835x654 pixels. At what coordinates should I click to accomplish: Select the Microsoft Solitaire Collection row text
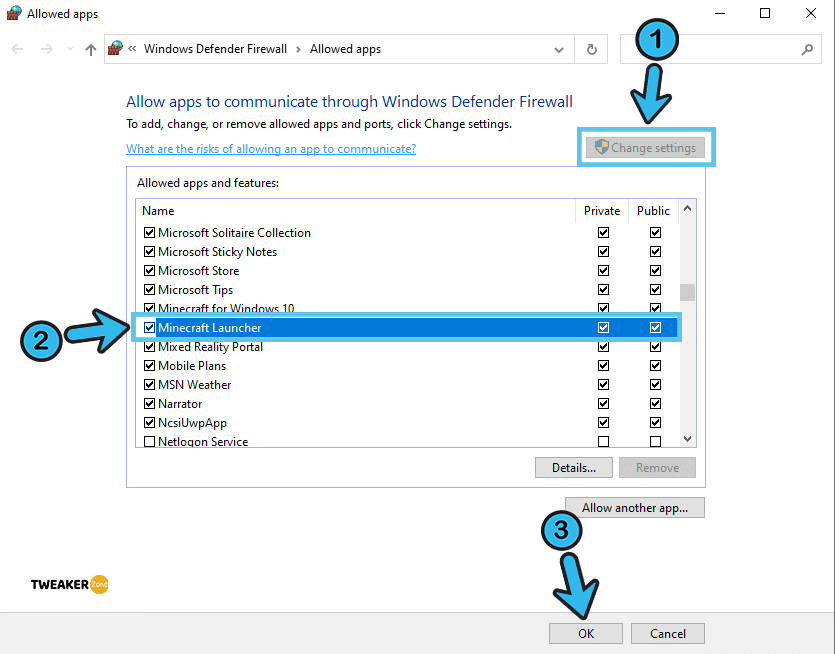click(234, 233)
